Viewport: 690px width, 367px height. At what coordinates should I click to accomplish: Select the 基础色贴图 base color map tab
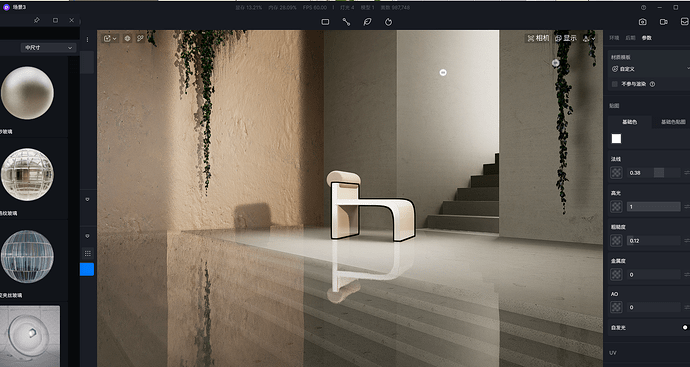(673, 122)
